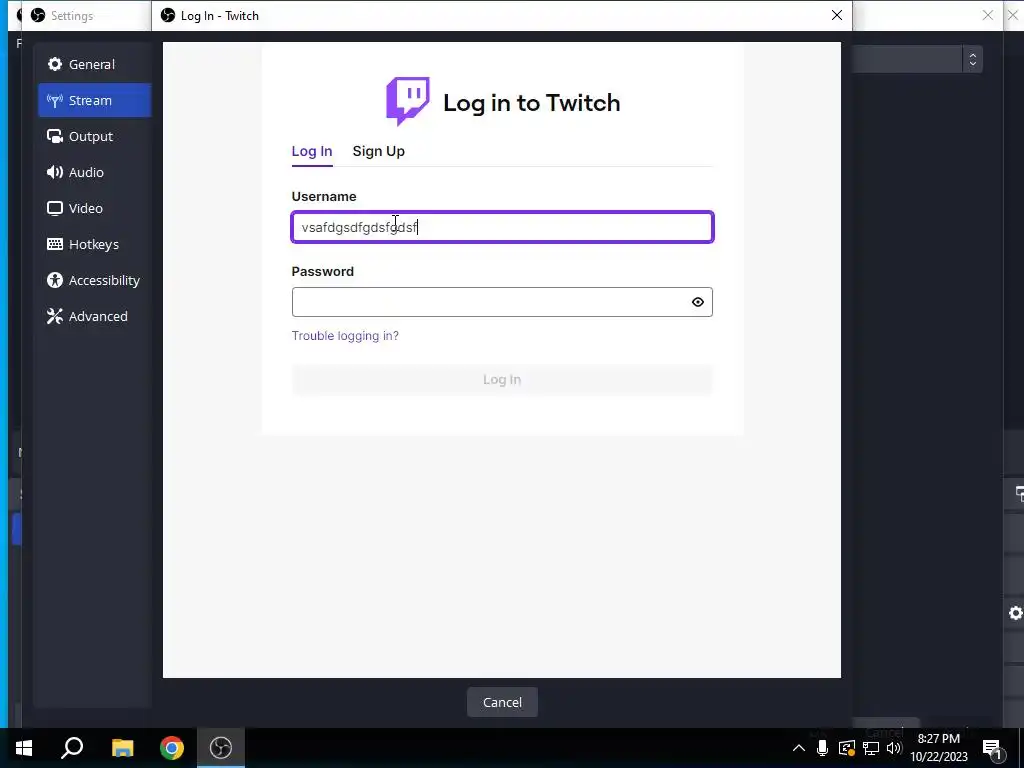The height and width of the screenshot is (768, 1024).
Task: Switch to Sign Up tab
Action: click(378, 152)
